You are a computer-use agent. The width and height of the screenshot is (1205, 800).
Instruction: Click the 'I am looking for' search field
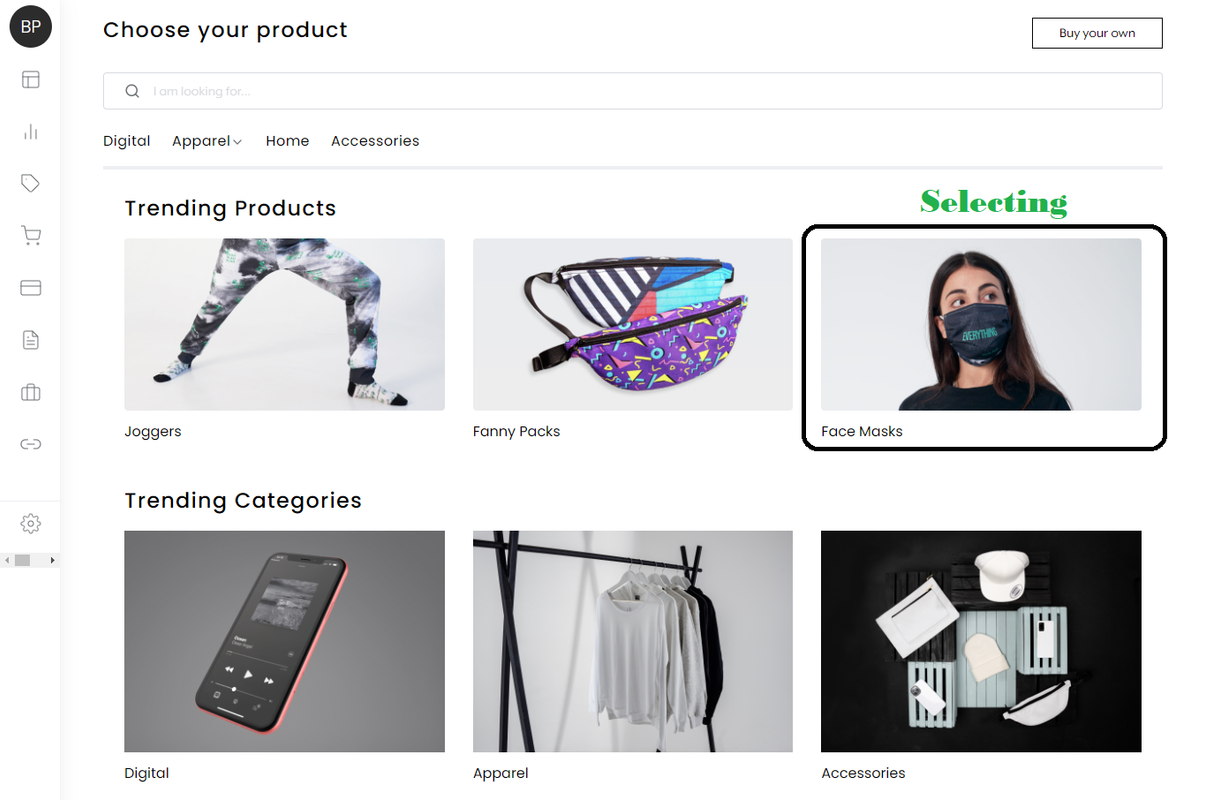pos(632,91)
